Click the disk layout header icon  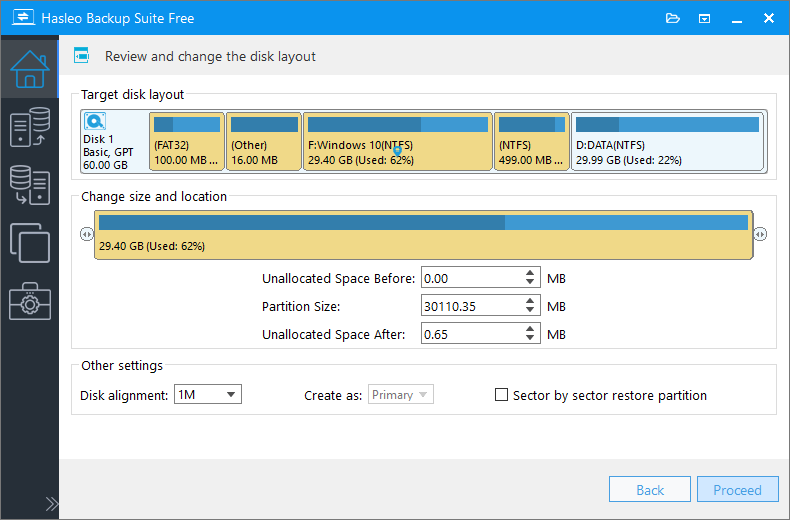coord(81,55)
